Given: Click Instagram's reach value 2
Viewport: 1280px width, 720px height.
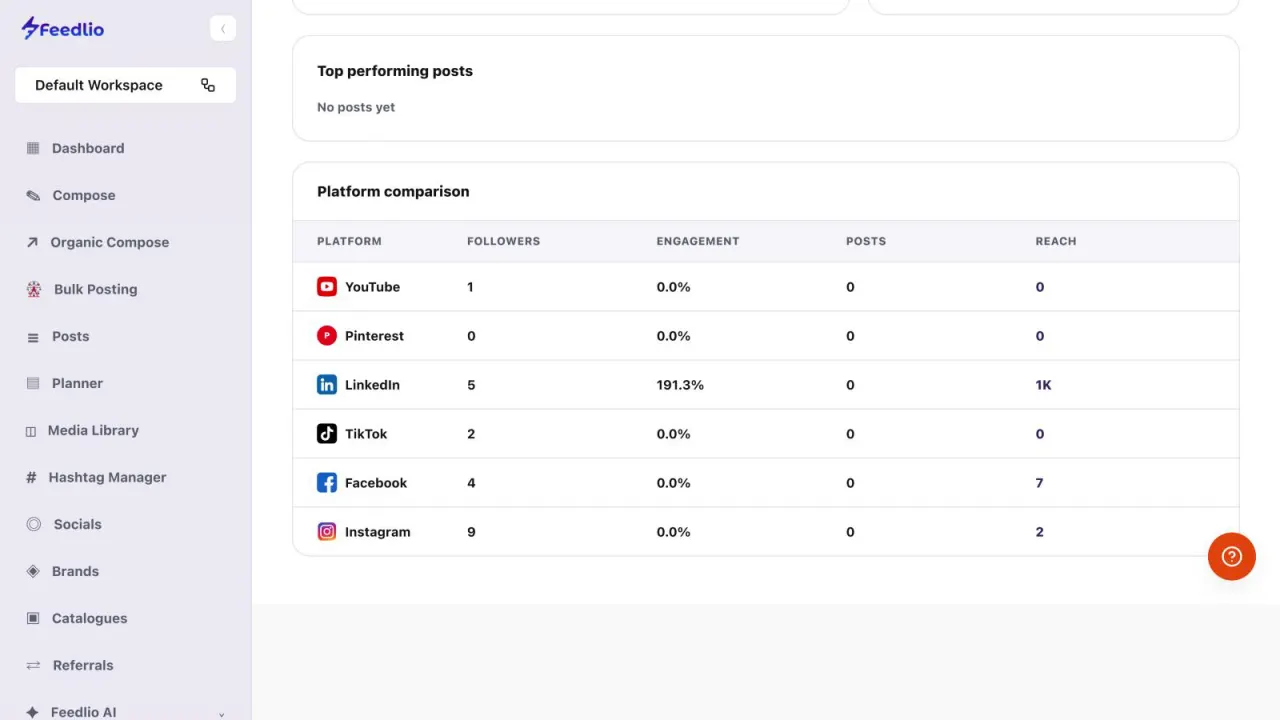Looking at the screenshot, I should tap(1040, 532).
